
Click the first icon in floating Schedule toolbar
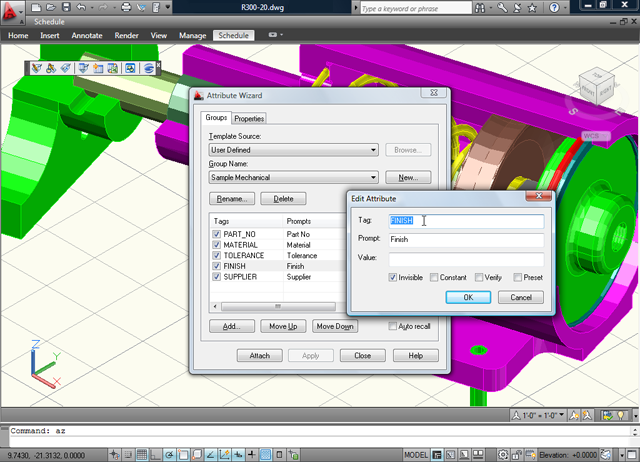[x=38, y=68]
